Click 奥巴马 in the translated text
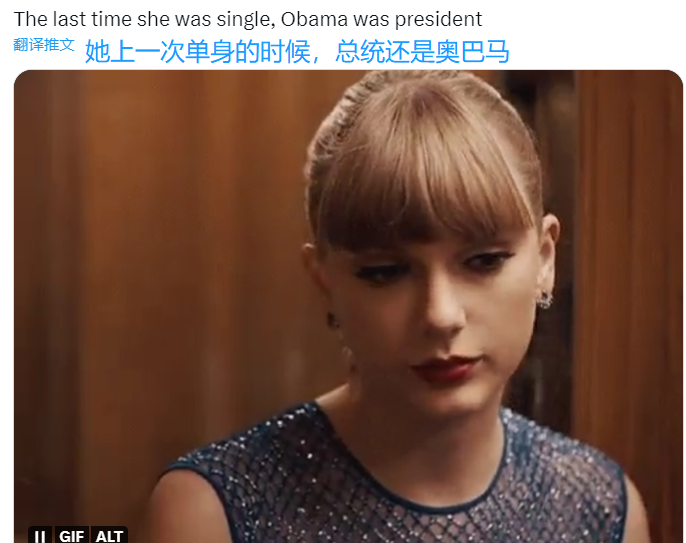Screen dimensions: 686x543 [x=472, y=51]
